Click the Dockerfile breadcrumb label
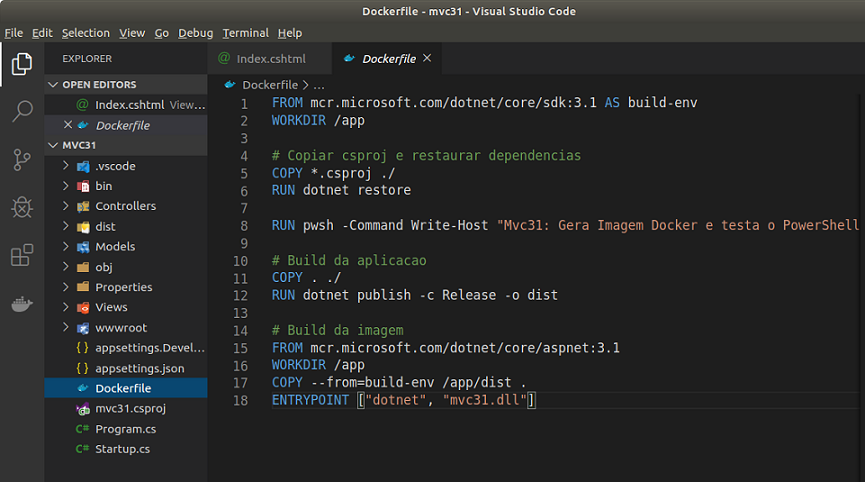 click(x=270, y=85)
